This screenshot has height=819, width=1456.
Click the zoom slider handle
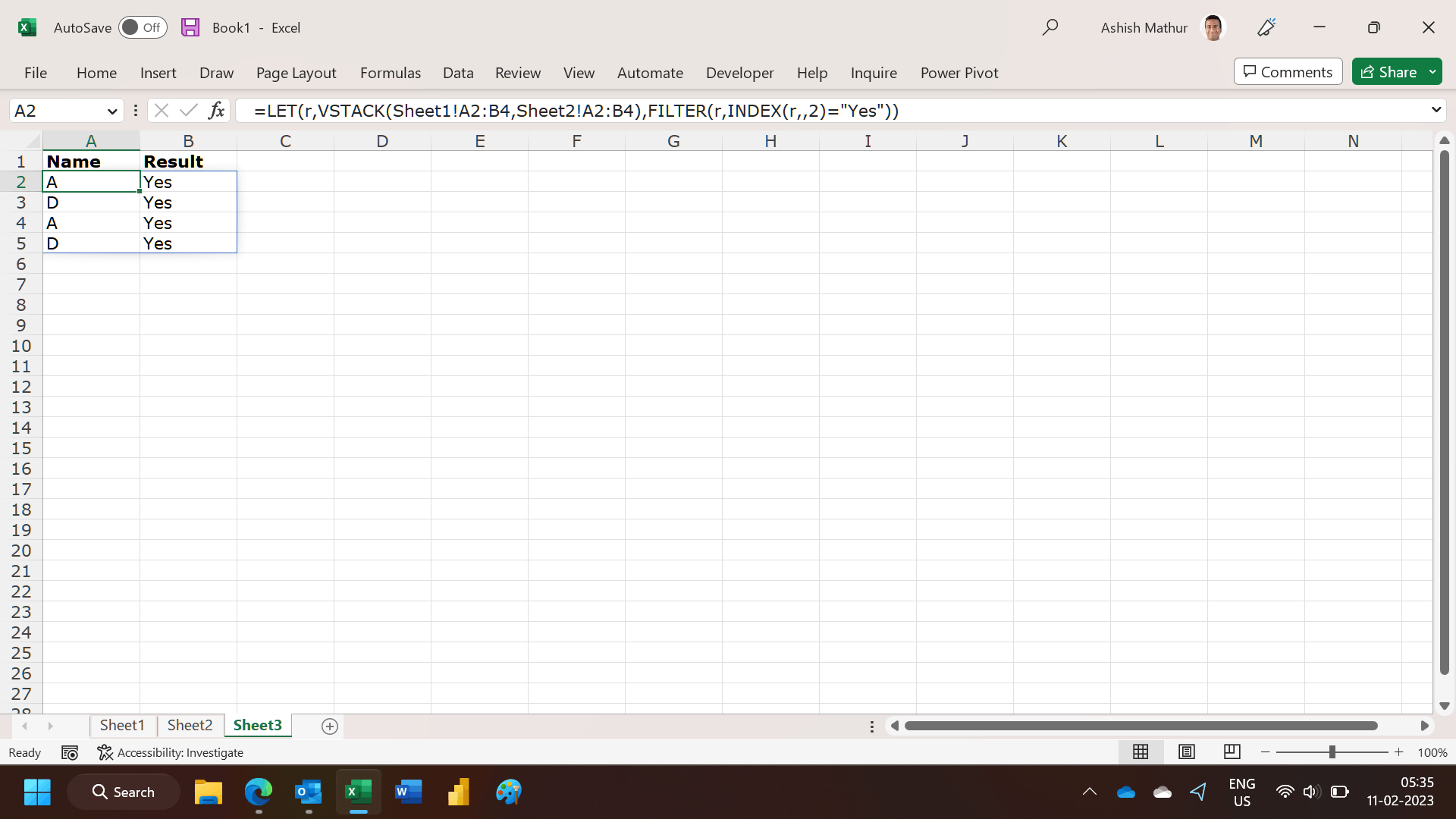coord(1332,752)
